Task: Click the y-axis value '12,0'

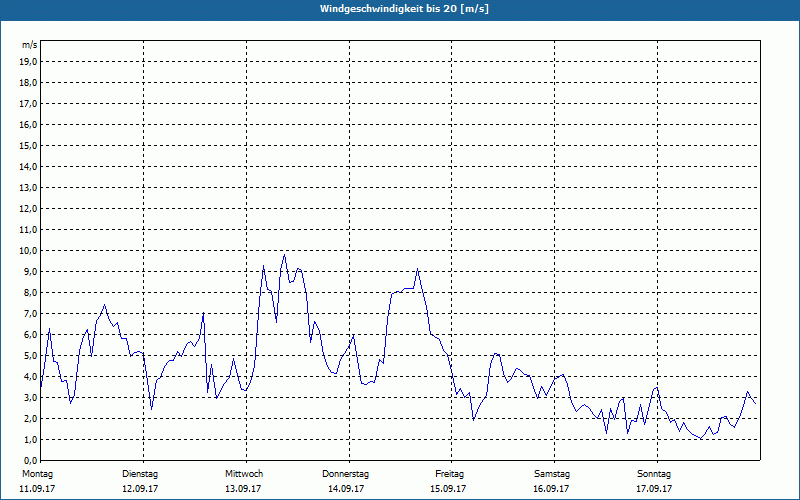Action: click(x=28, y=209)
